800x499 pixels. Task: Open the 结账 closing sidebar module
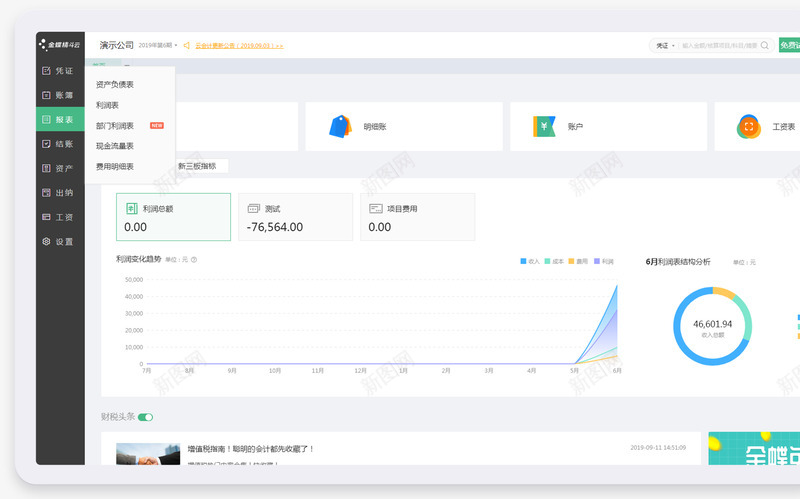click(60, 144)
